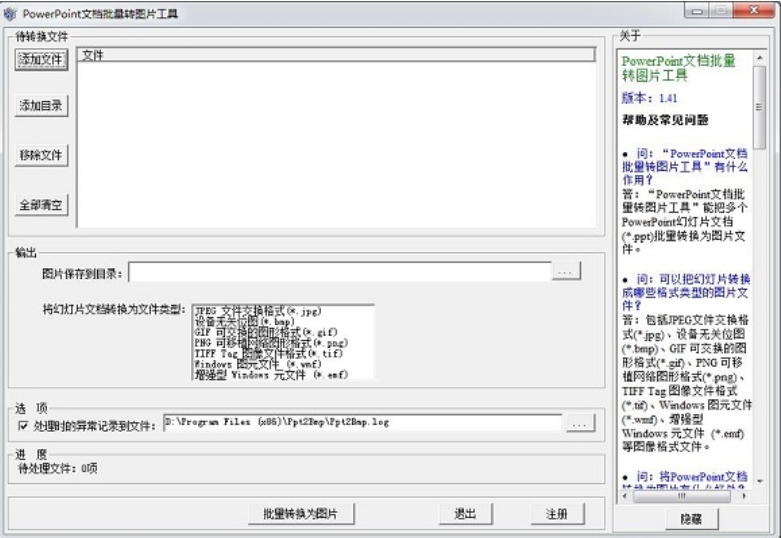The width and height of the screenshot is (781, 538).
Task: Click the 添加目录 button
Action: 41,106
